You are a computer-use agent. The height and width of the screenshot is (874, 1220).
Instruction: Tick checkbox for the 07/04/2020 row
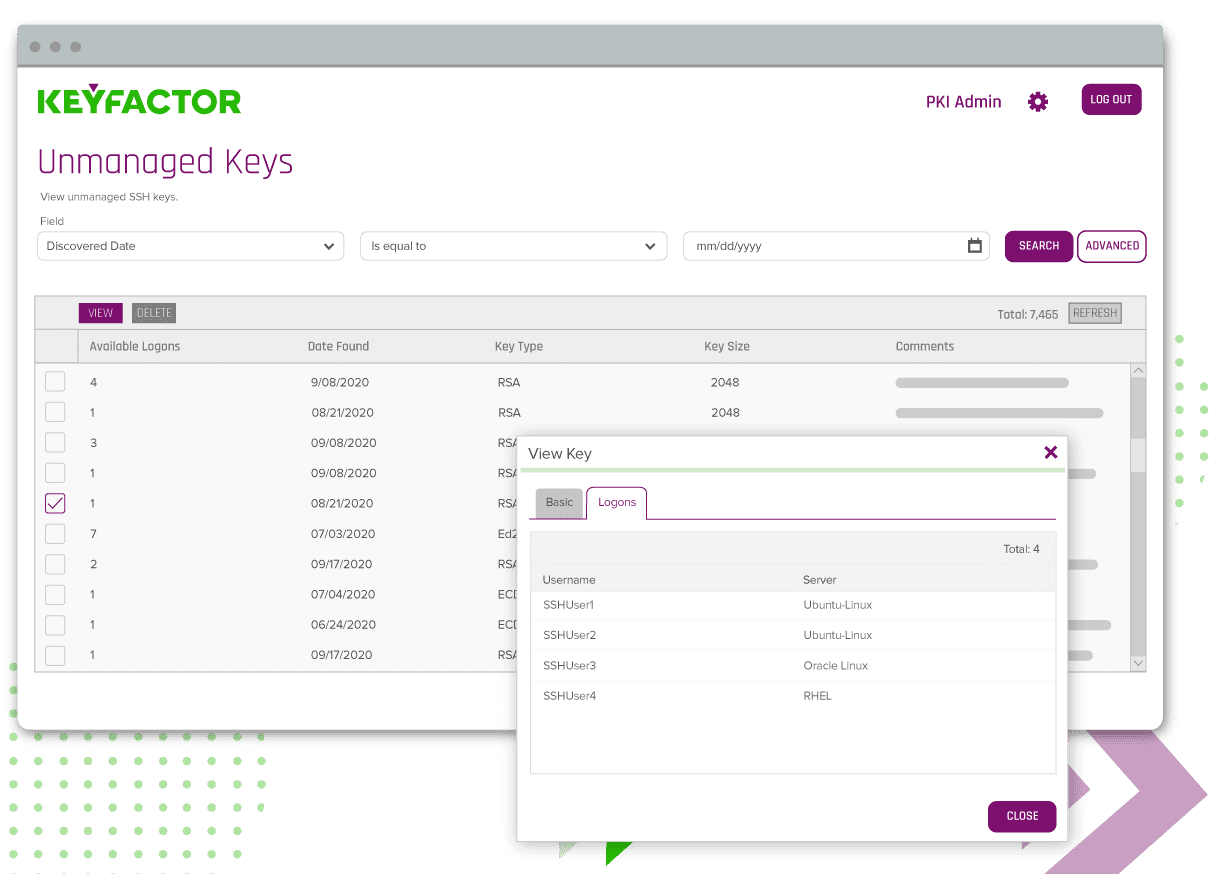point(55,595)
